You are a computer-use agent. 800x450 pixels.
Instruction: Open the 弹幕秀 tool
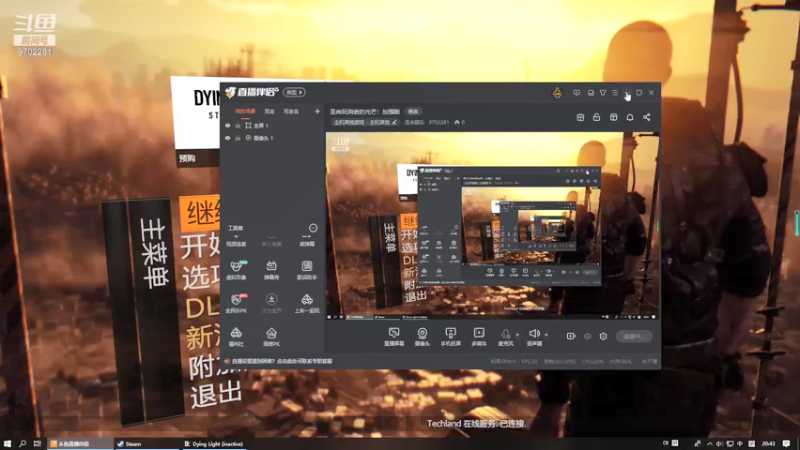[271, 270]
